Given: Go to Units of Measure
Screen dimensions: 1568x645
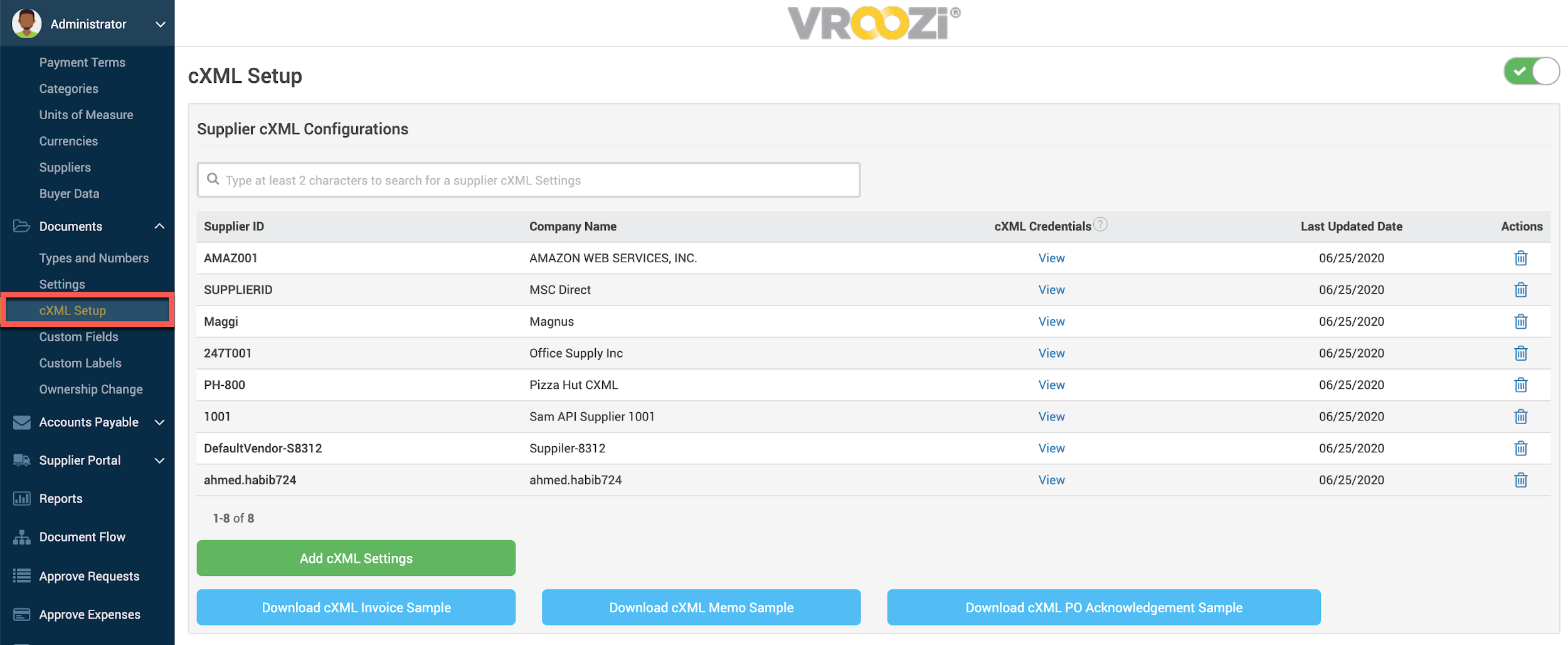Looking at the screenshot, I should tap(86, 115).
